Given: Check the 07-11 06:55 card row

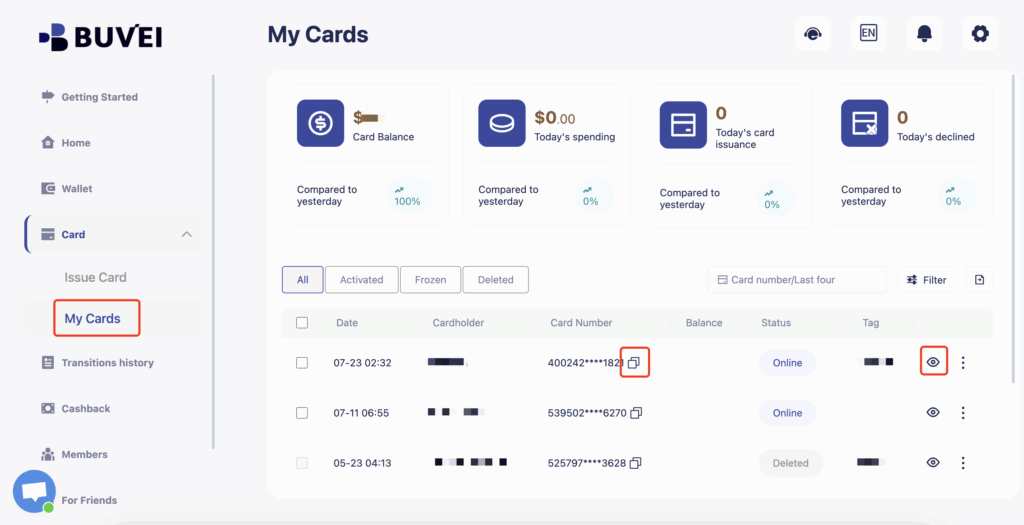Looking at the screenshot, I should point(302,413).
